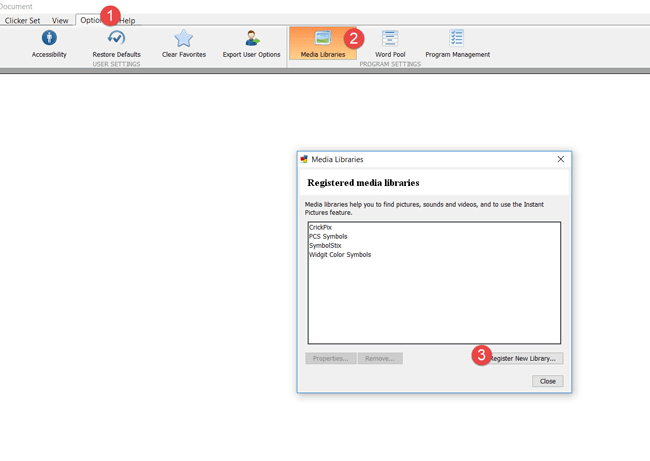Open the Word Pool settings icon
Viewport: 650px width, 461px height.
pos(390,38)
